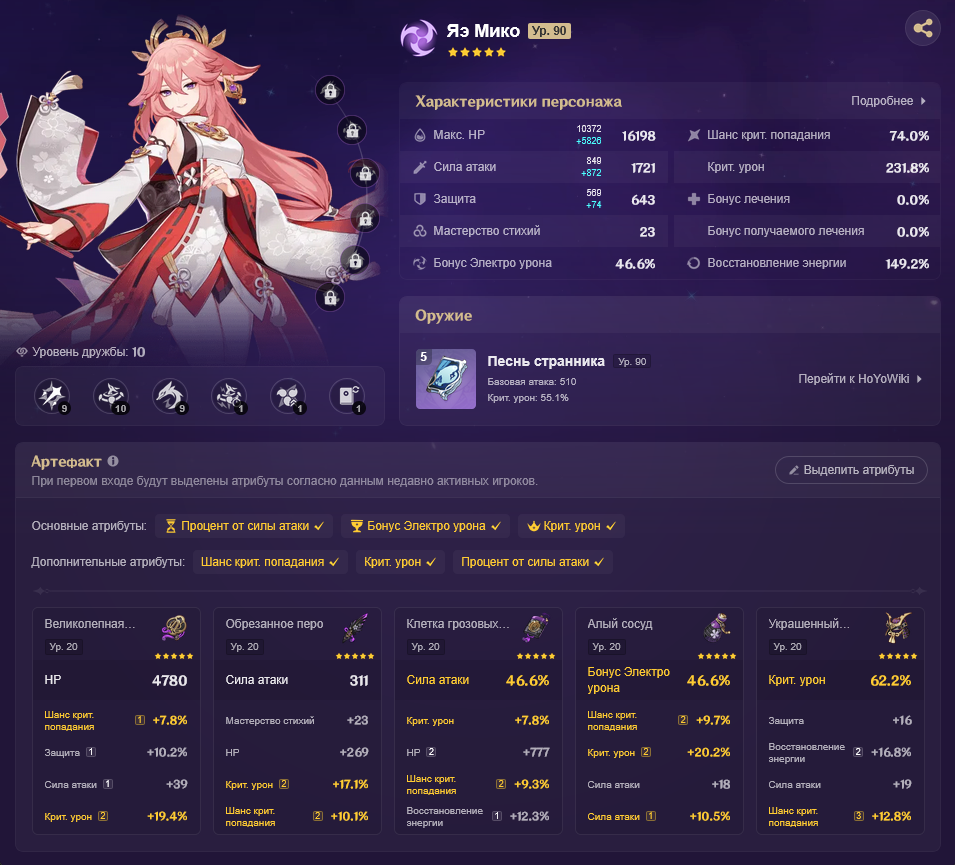Toggle Процент от силы атаки main attribute
Screen dimensions: 955x865
244,526
